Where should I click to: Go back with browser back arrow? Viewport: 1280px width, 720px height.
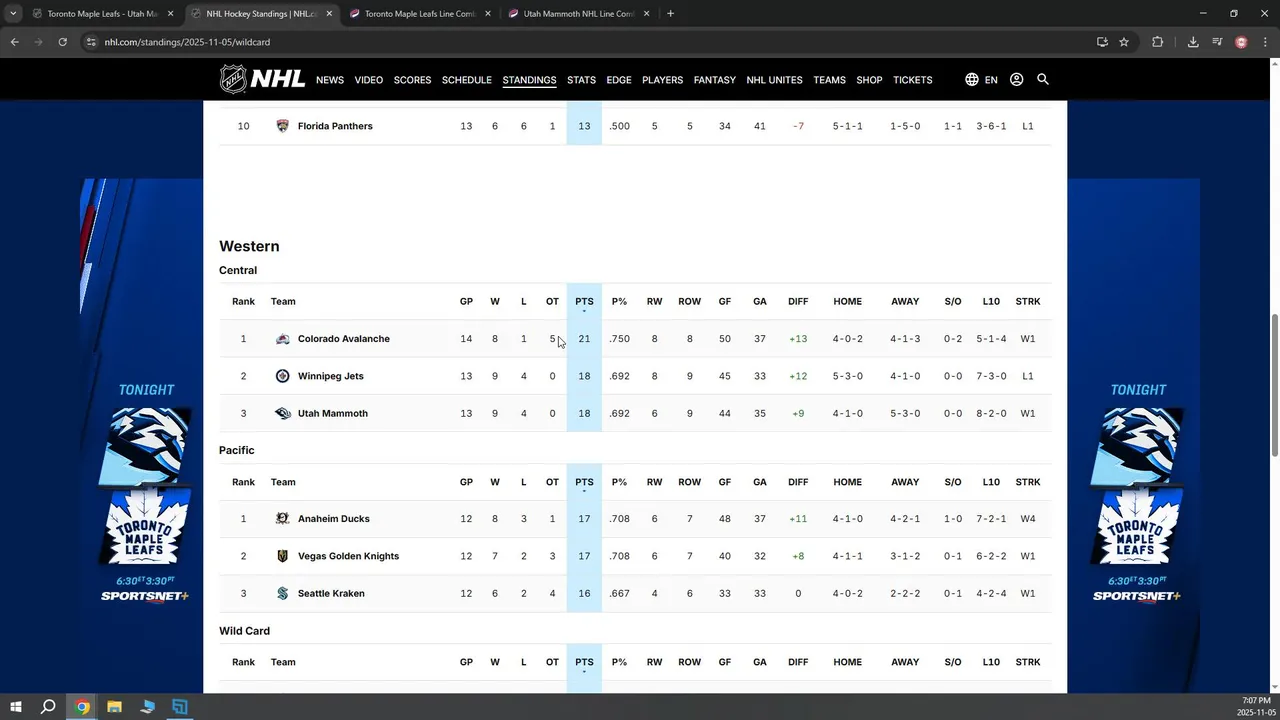[x=14, y=42]
